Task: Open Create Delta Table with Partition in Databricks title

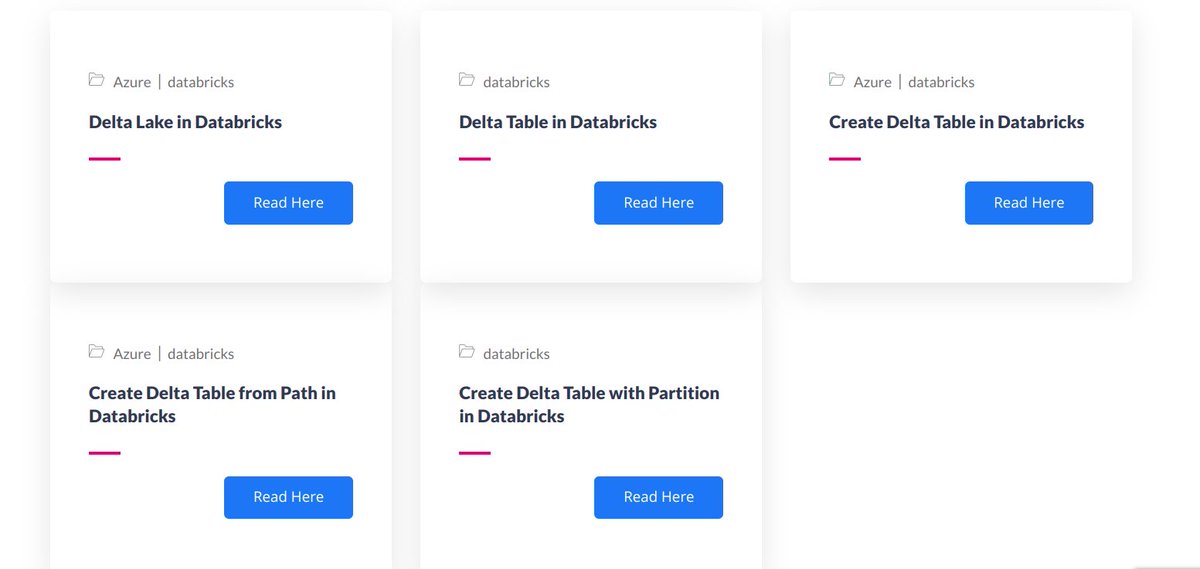Action: tap(589, 405)
